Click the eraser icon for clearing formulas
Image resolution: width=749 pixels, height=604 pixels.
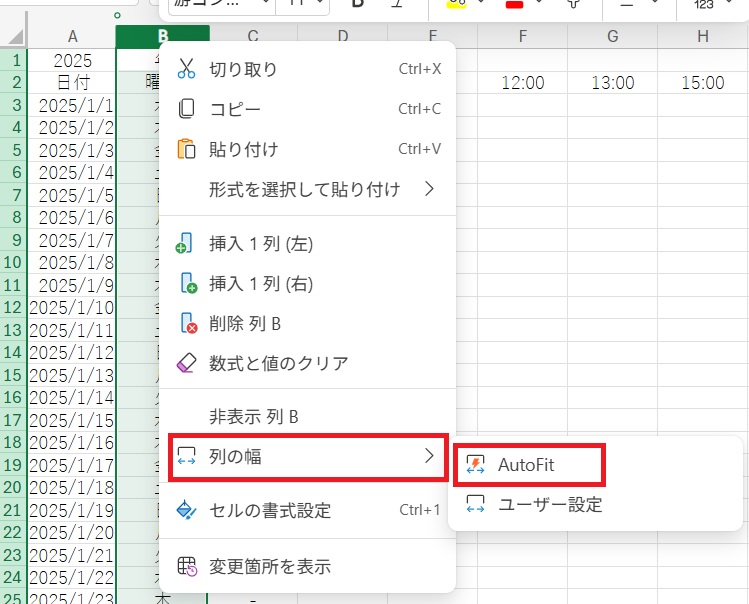186,363
